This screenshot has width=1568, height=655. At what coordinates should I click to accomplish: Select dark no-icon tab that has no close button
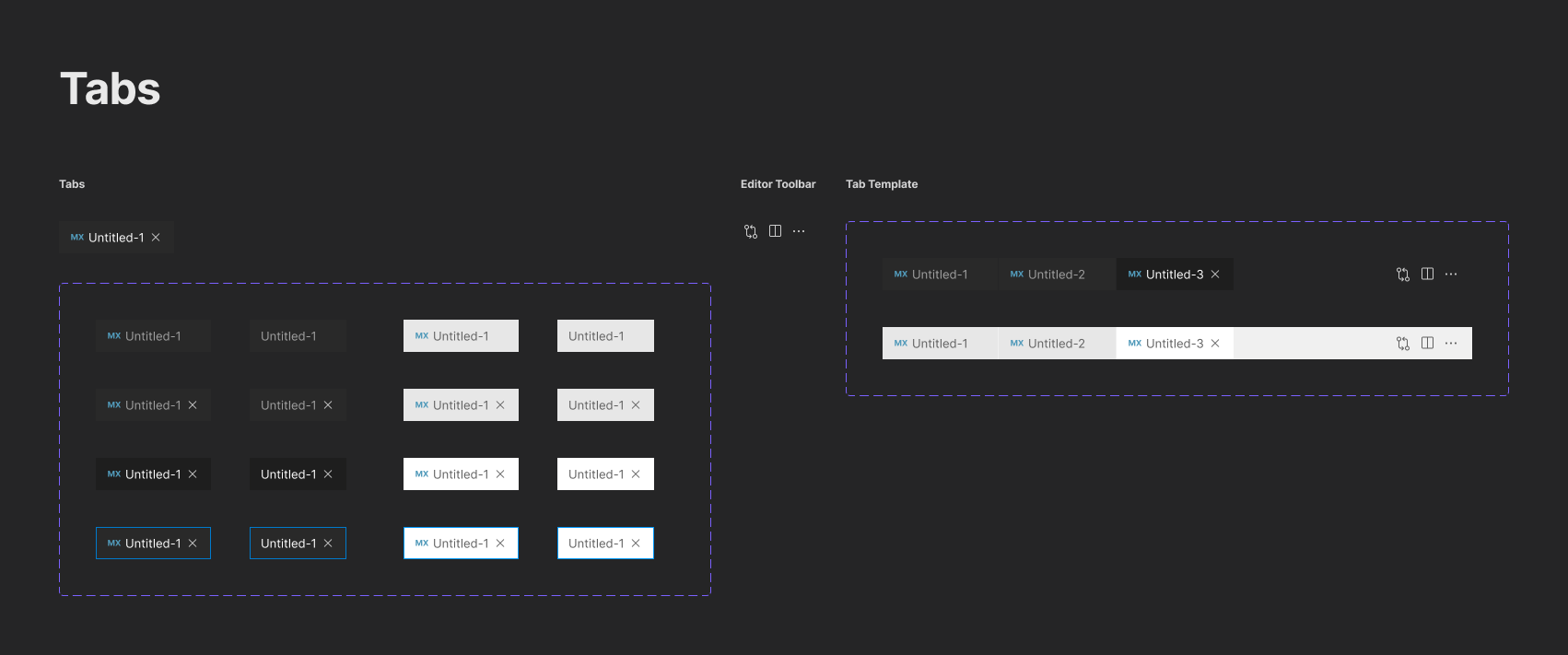298,336
